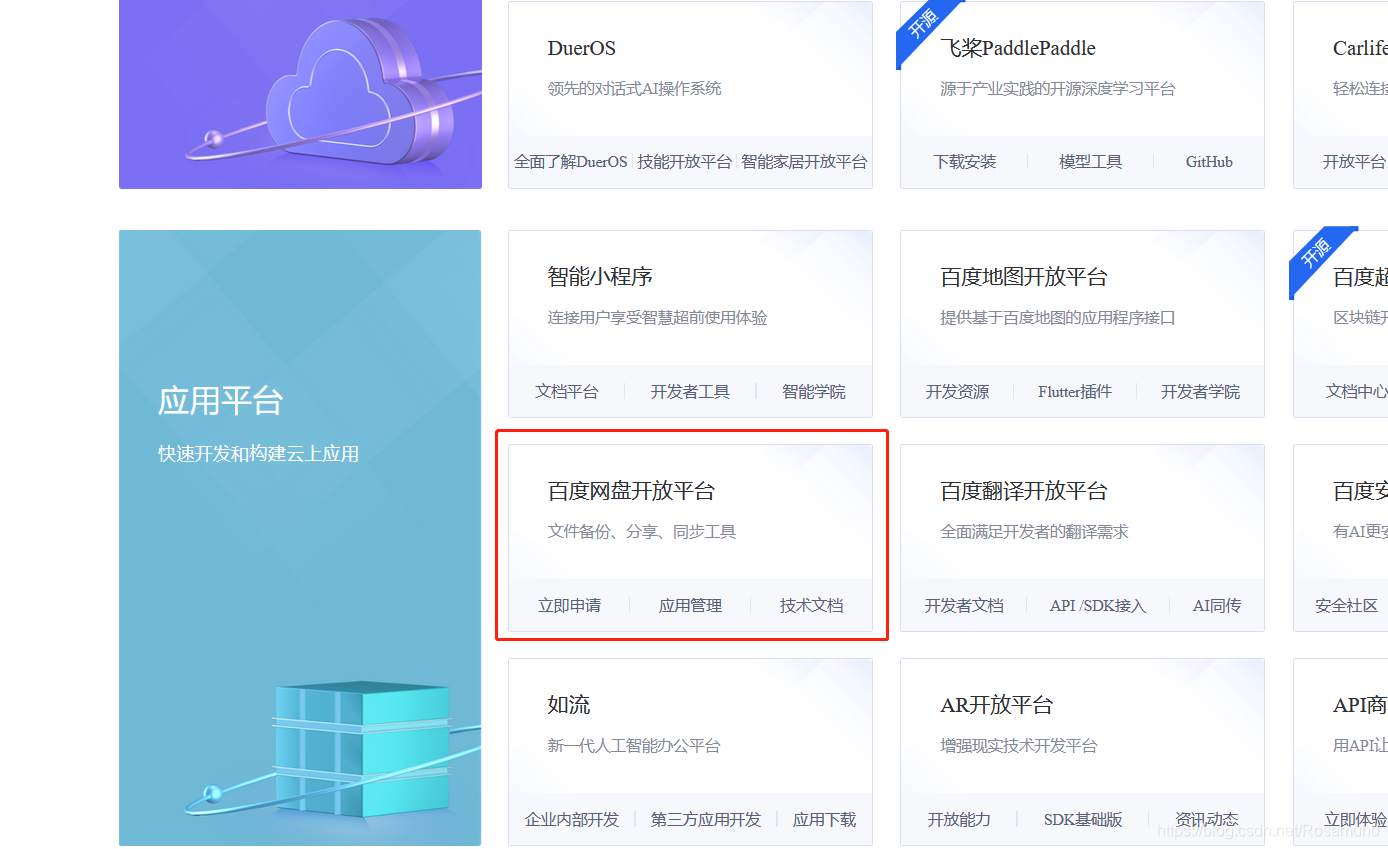Open 技能开放平台 link under DuerOS
Screen dimensions: 1388x849
(x=685, y=162)
